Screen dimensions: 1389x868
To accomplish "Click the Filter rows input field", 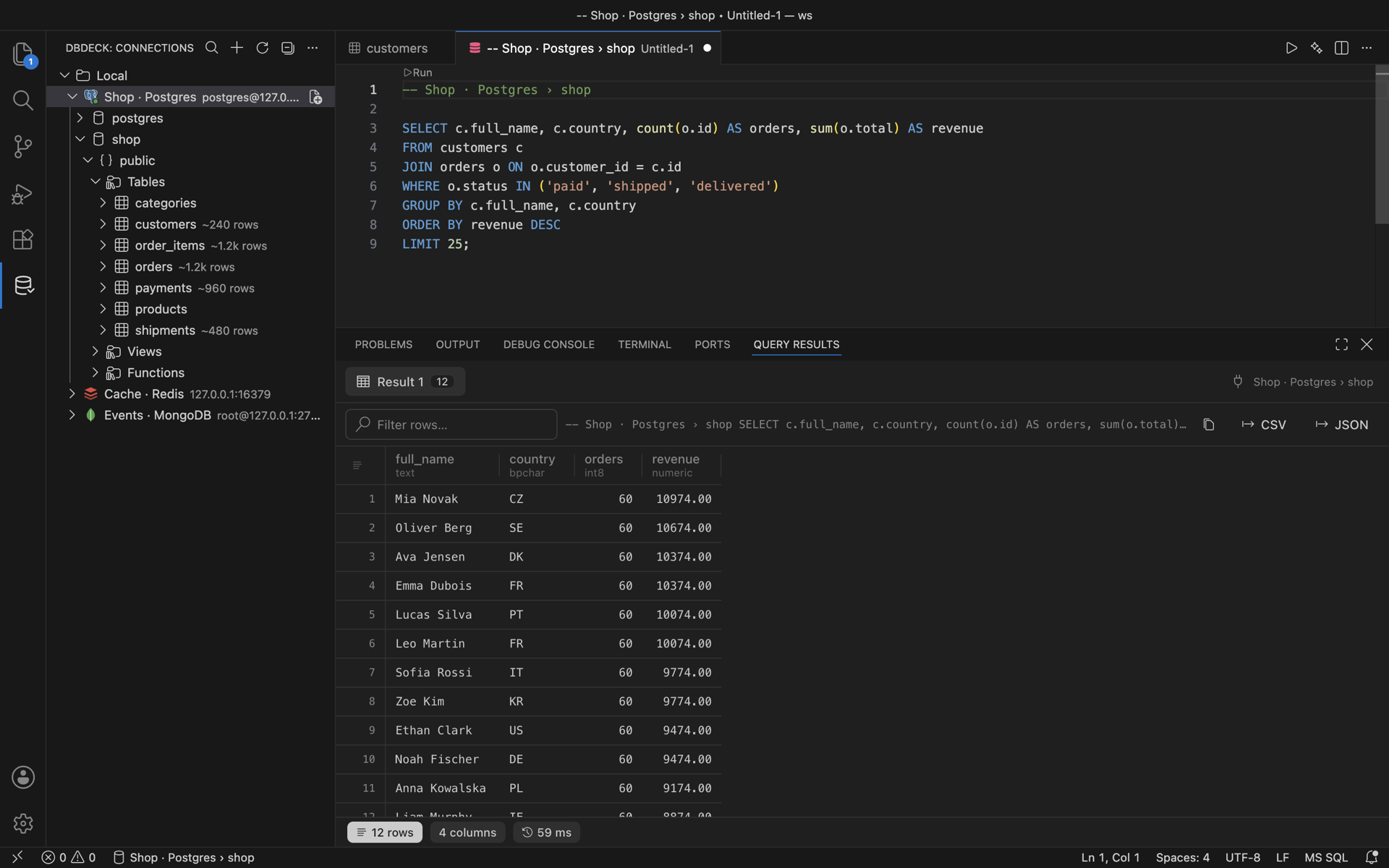I will point(451,425).
